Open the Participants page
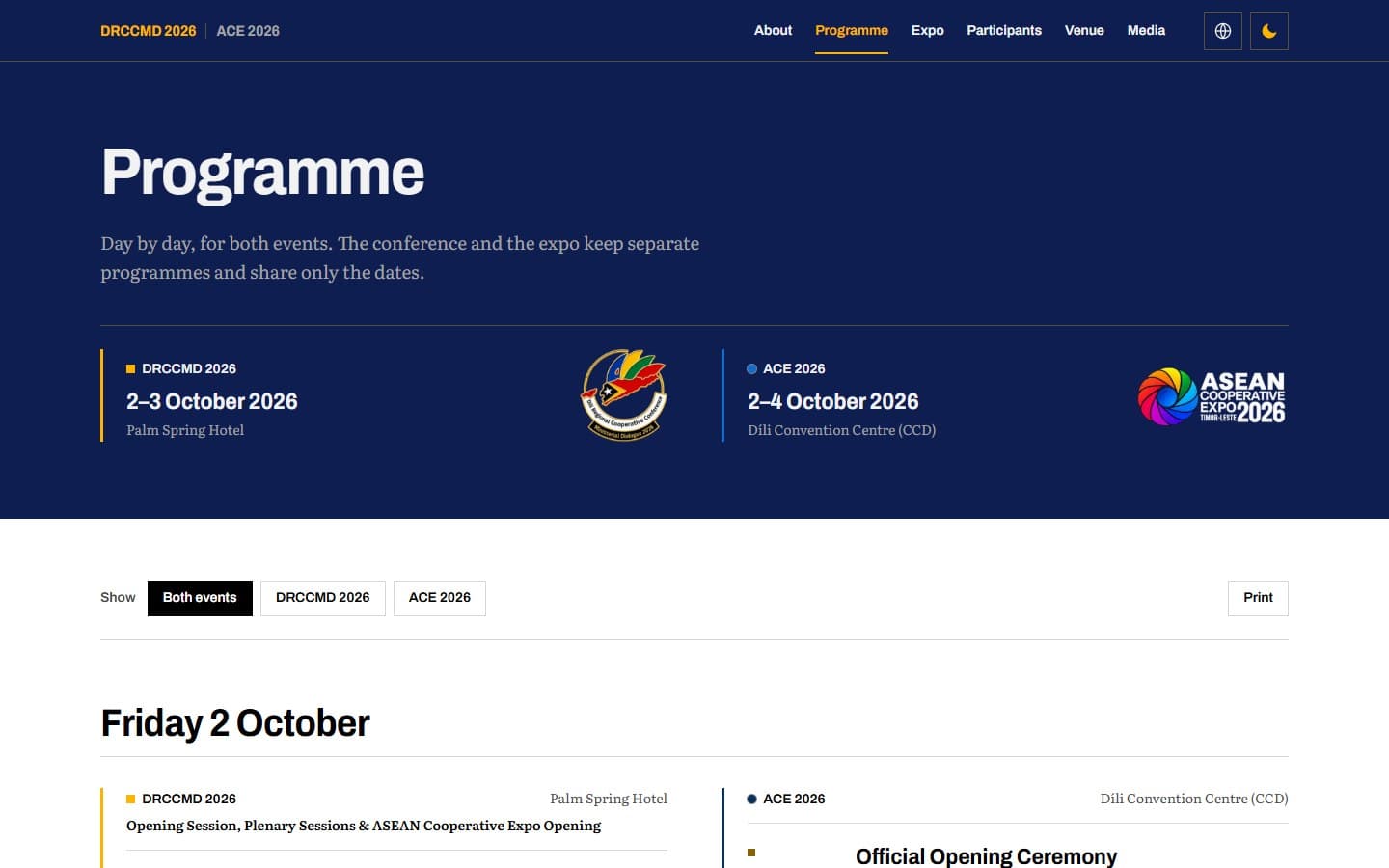 click(x=1004, y=30)
